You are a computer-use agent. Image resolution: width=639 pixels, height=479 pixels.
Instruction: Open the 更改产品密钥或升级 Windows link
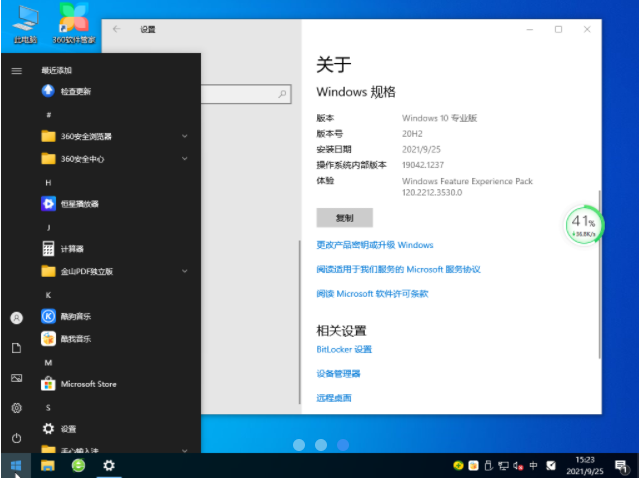(x=375, y=245)
